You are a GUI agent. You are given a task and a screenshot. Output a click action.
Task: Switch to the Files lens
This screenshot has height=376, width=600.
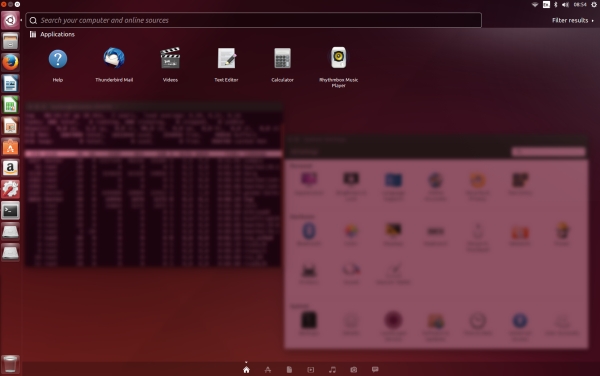click(289, 369)
